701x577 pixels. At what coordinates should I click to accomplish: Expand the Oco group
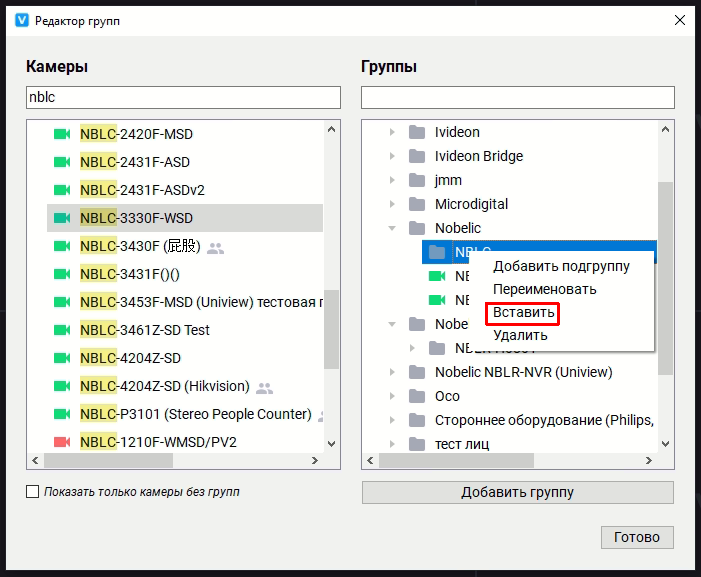point(392,396)
